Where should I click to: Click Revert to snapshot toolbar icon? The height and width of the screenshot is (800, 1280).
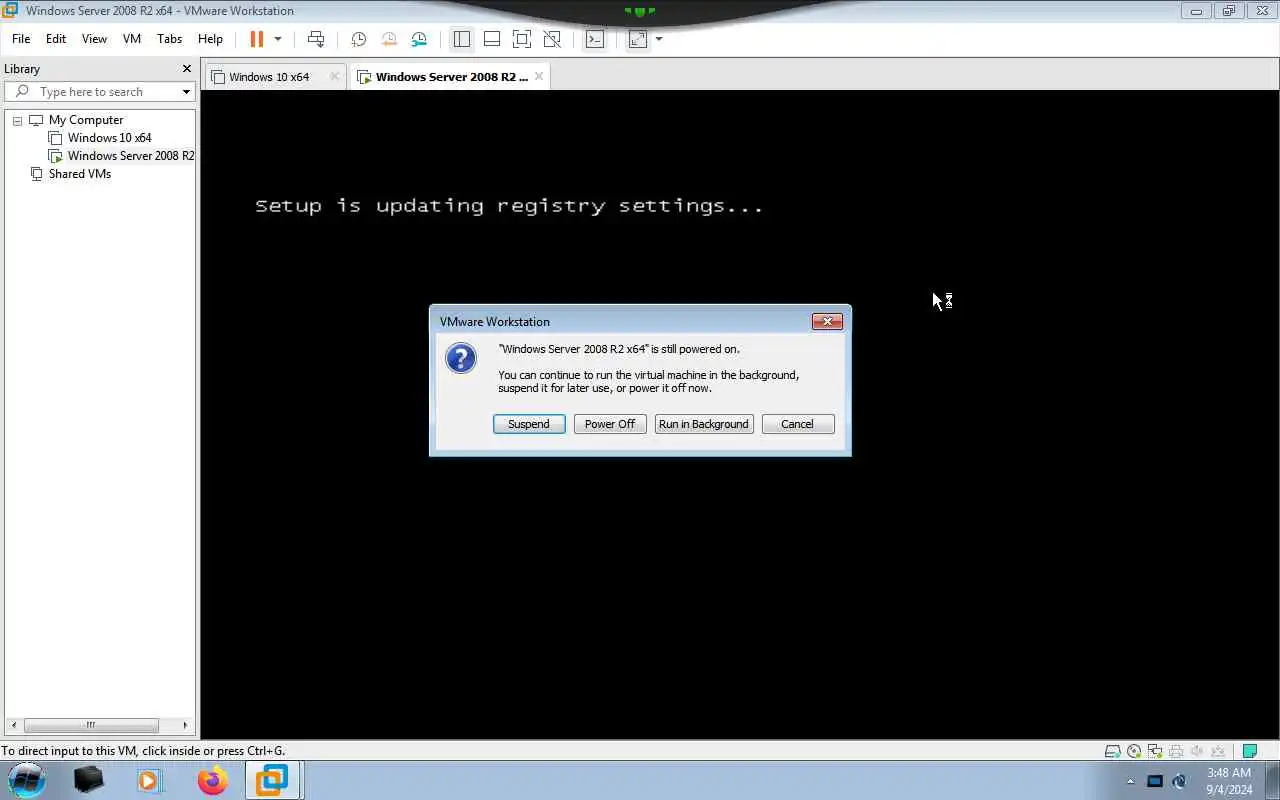pos(389,39)
